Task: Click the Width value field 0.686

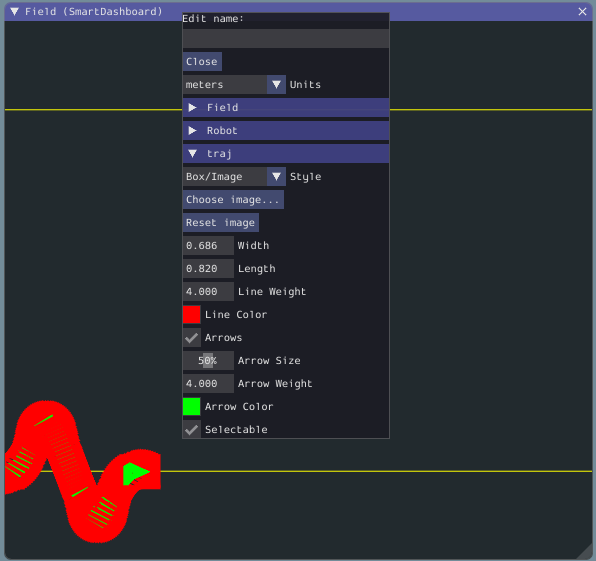Action: tap(208, 246)
